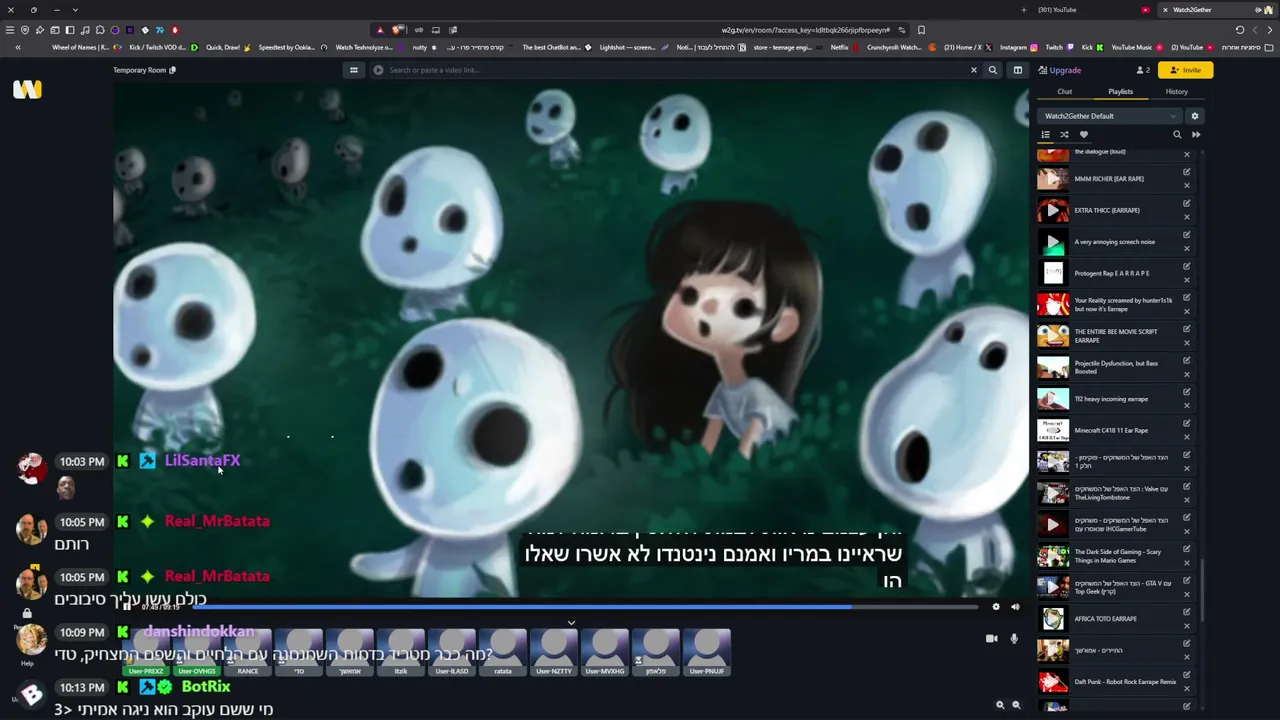Edit the Your Reality screamed item
The image size is (1280, 720).
tap(1187, 298)
